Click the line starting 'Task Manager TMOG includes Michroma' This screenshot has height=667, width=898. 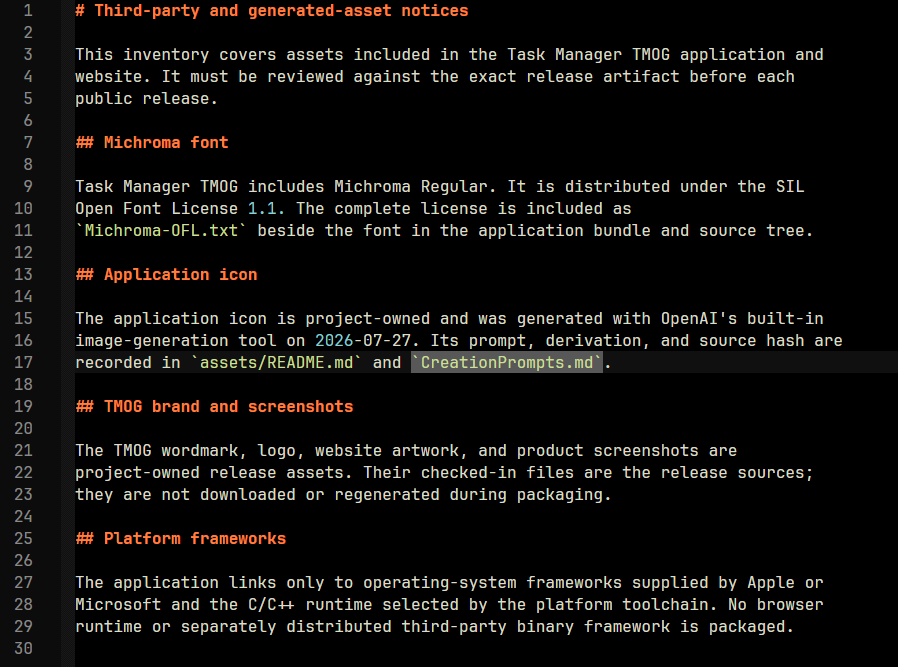[x=440, y=187]
